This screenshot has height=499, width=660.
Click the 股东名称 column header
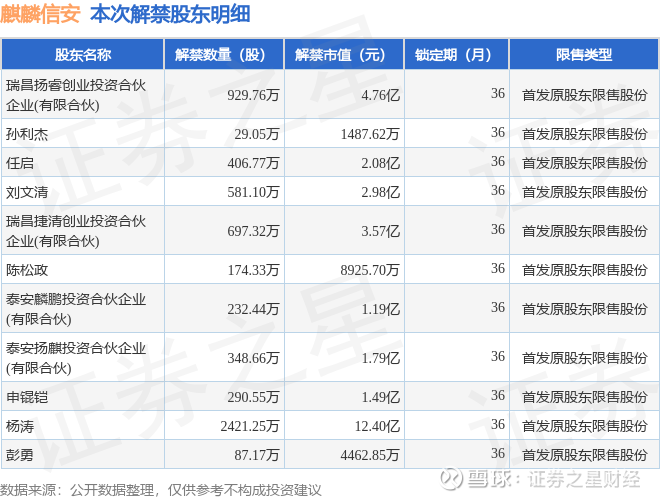click(x=82, y=54)
